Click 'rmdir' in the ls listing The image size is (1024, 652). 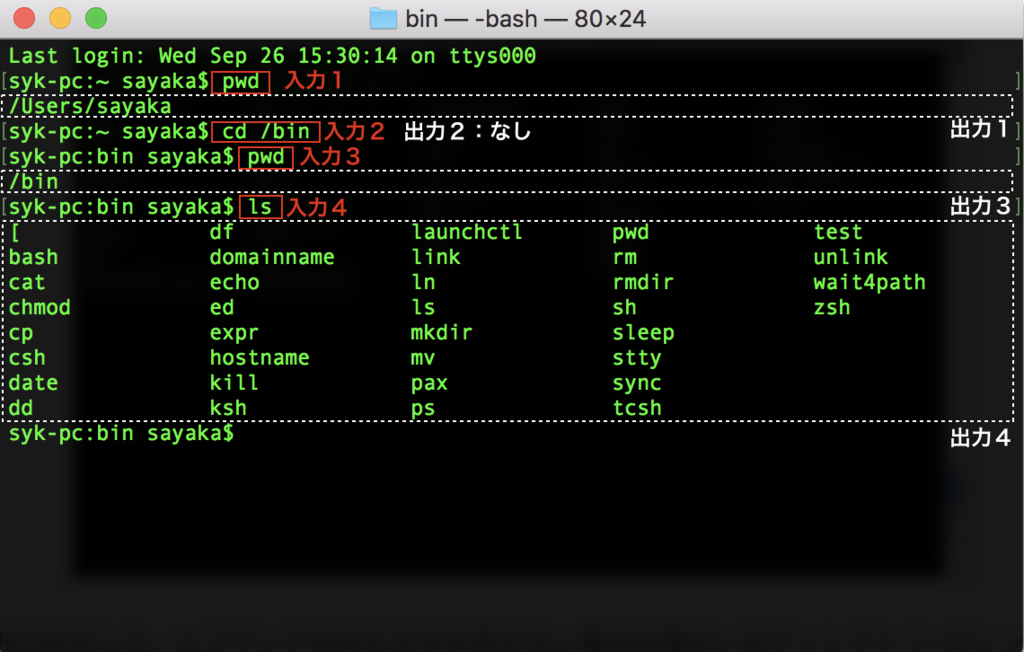coord(643,282)
